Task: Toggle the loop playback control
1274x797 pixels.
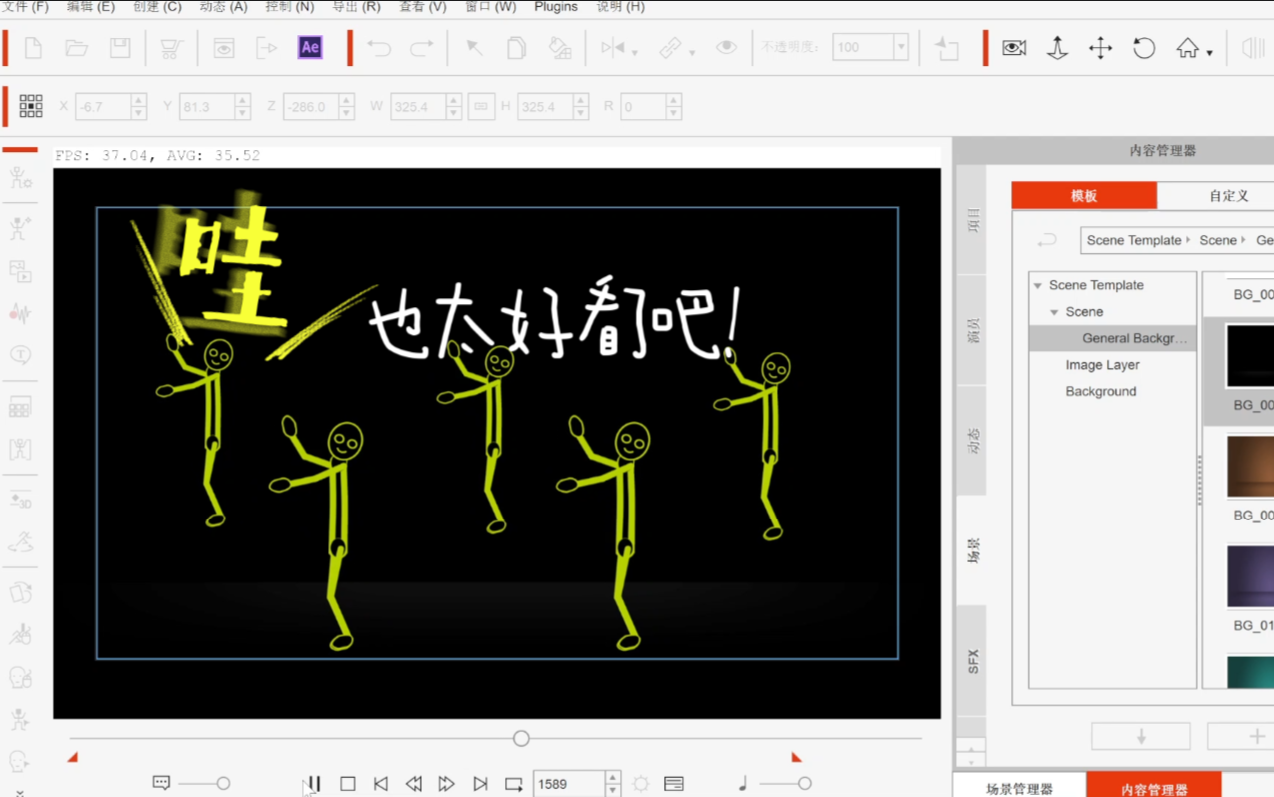Action: pos(513,783)
